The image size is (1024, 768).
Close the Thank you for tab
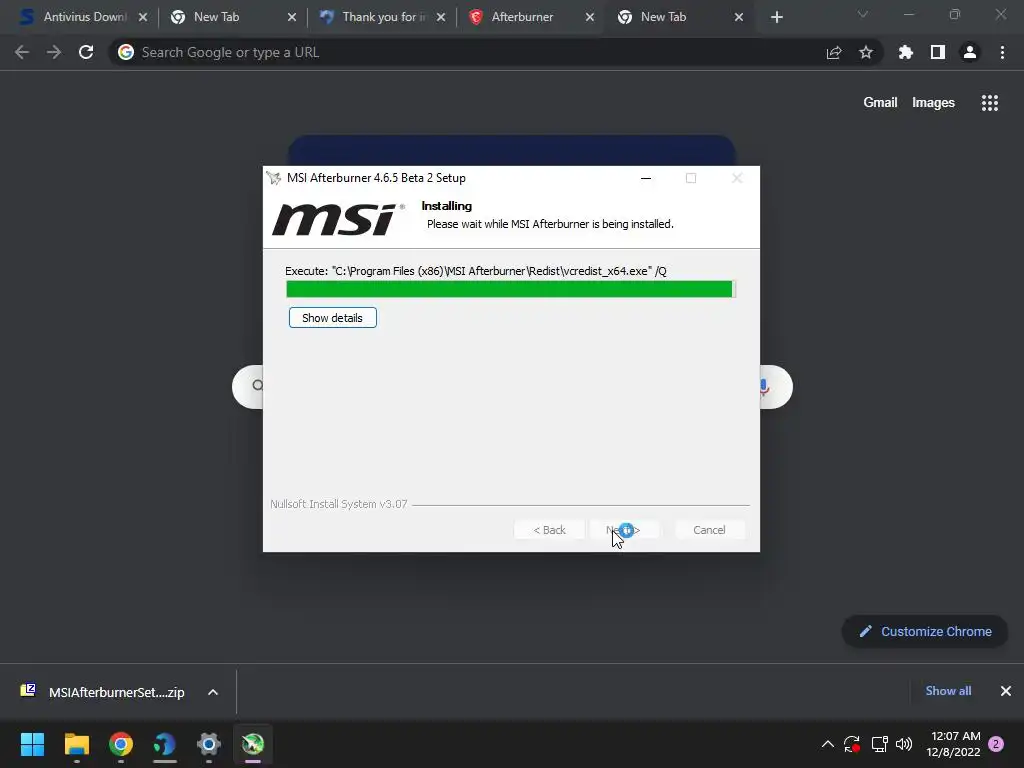[x=441, y=17]
